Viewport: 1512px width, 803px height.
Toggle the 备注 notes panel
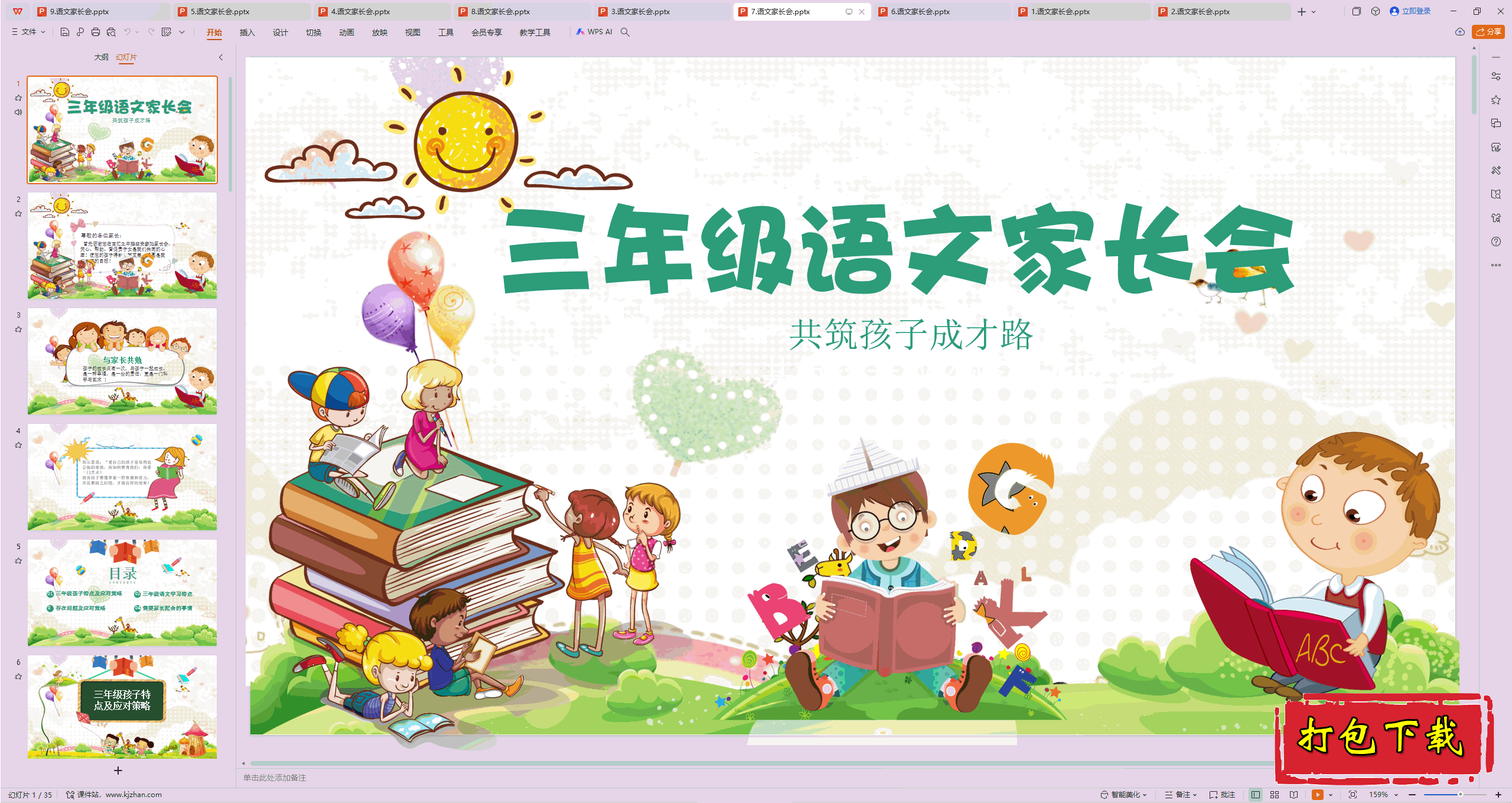[1181, 795]
